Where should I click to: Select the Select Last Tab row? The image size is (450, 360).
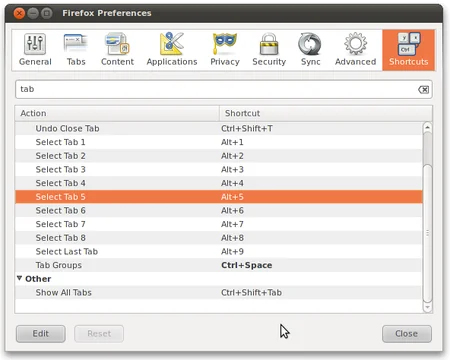[x=219, y=252]
